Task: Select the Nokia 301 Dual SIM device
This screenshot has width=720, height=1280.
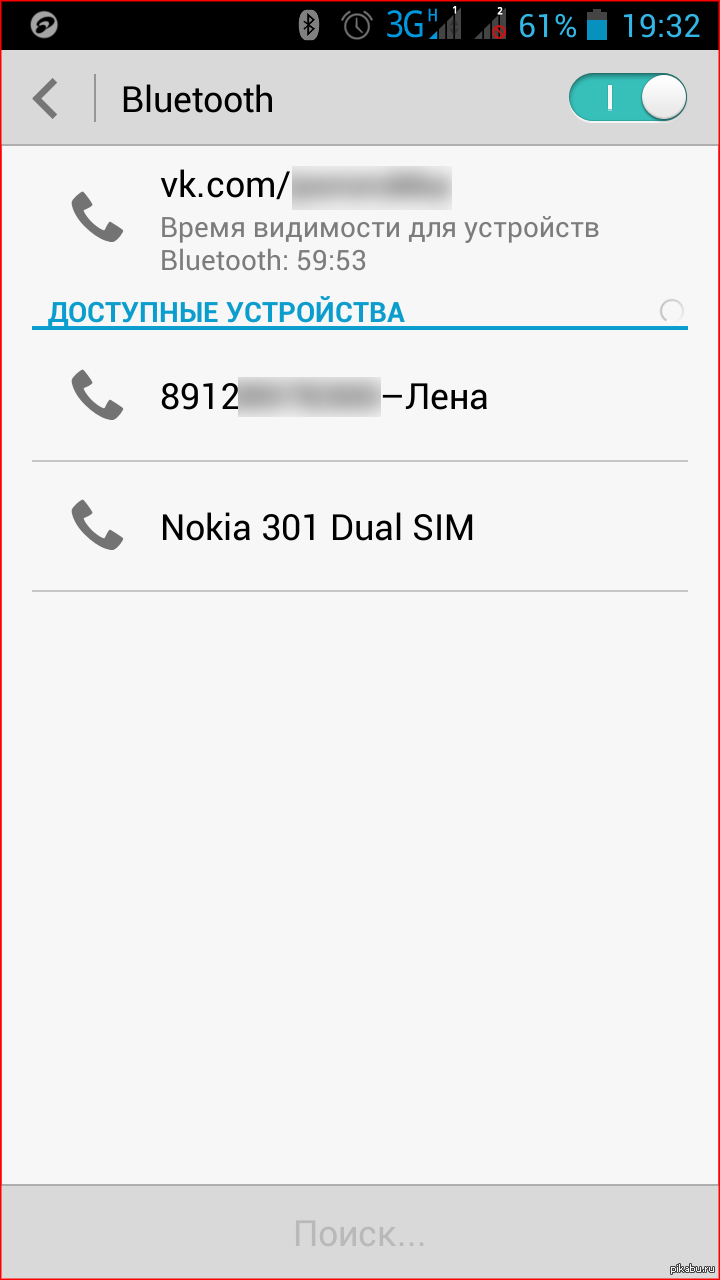Action: [360, 526]
